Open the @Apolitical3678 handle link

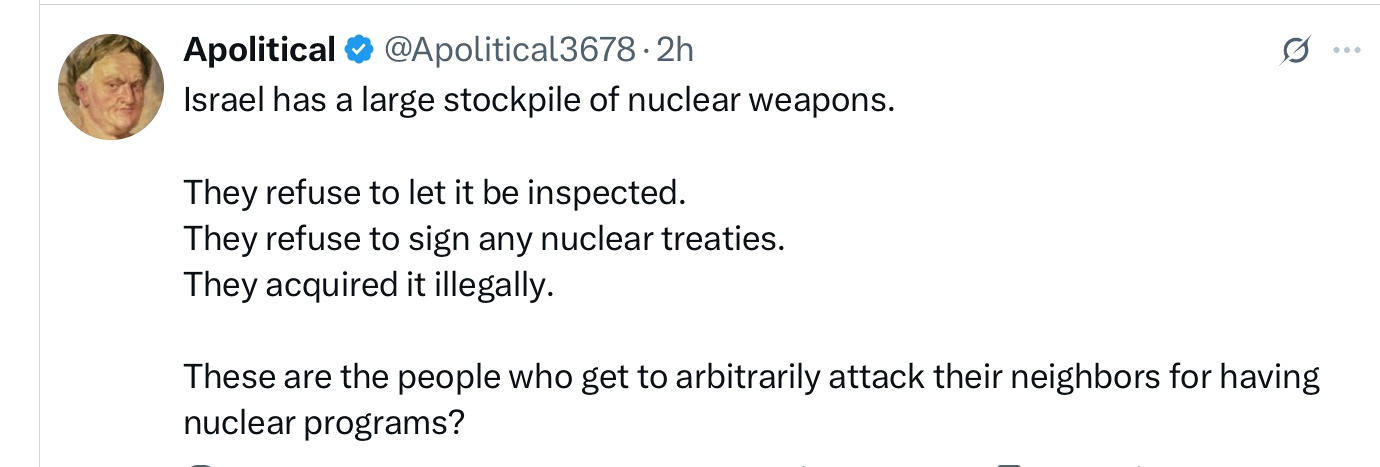pyautogui.click(x=510, y=49)
